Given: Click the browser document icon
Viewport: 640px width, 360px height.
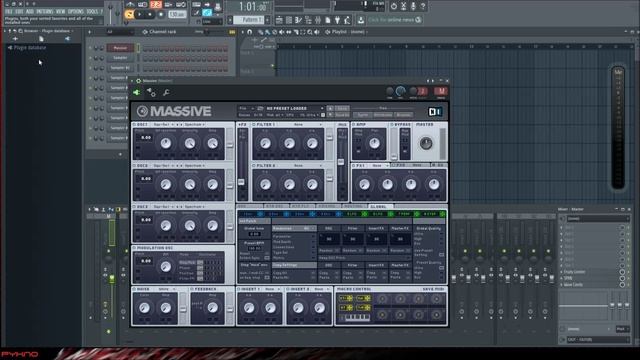Looking at the screenshot, I should pyautogui.click(x=41, y=39).
